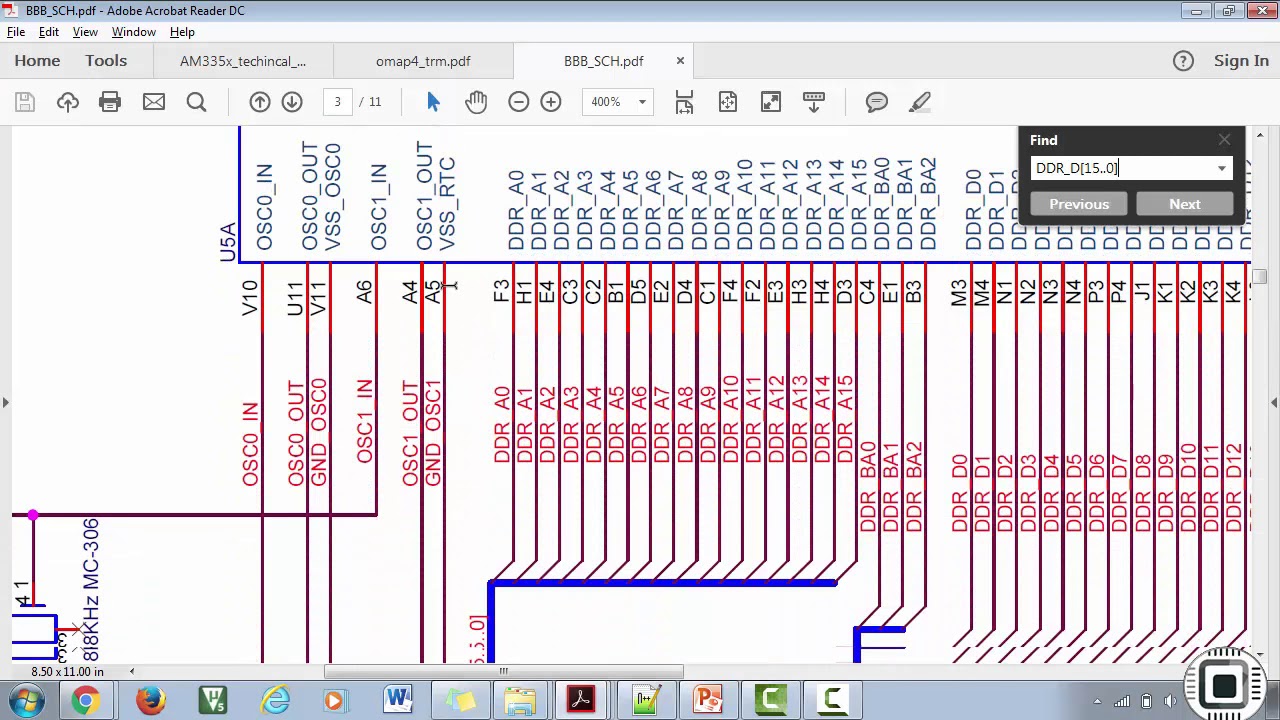Add a comment with speech bubble icon
Viewport: 1280px width, 720px height.
(x=877, y=102)
